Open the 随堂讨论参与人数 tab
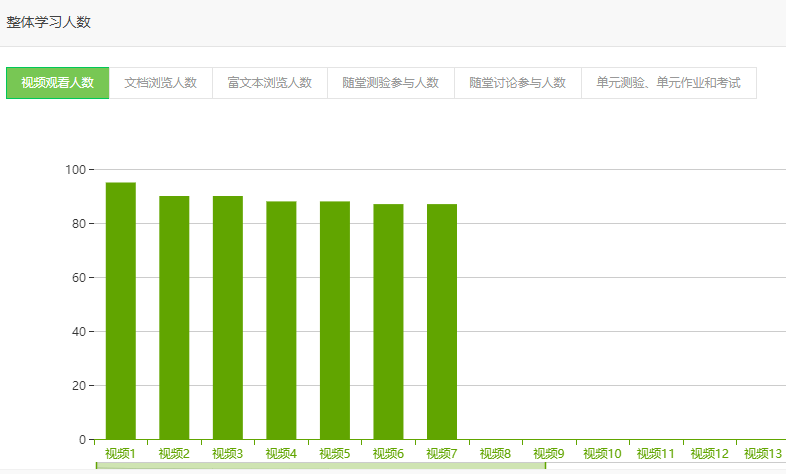 517,83
